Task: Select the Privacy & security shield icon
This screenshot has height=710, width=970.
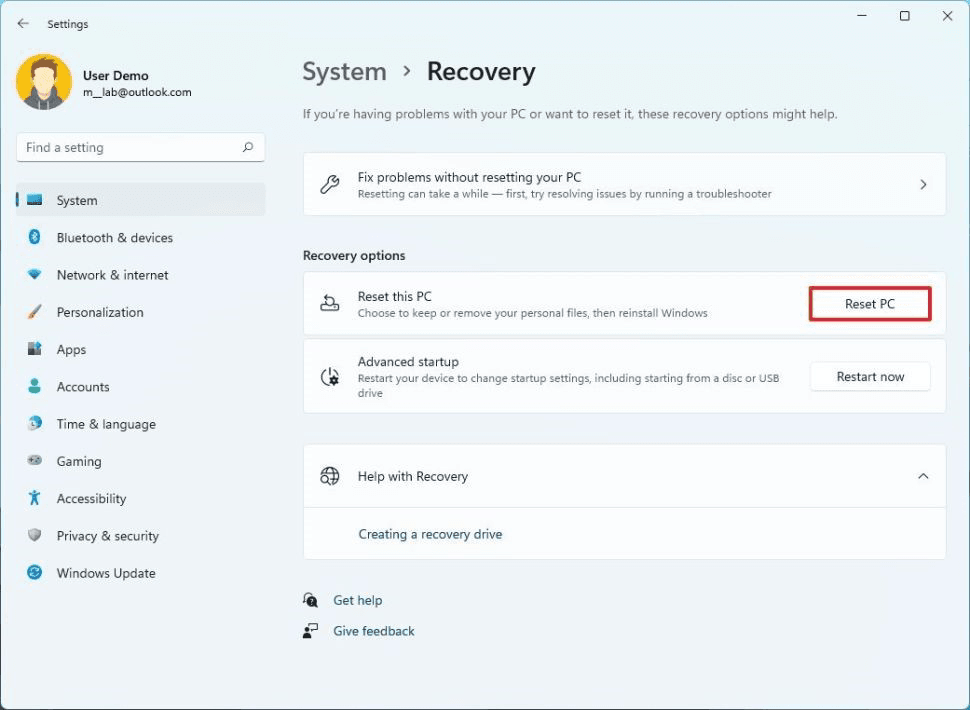Action: 35,536
